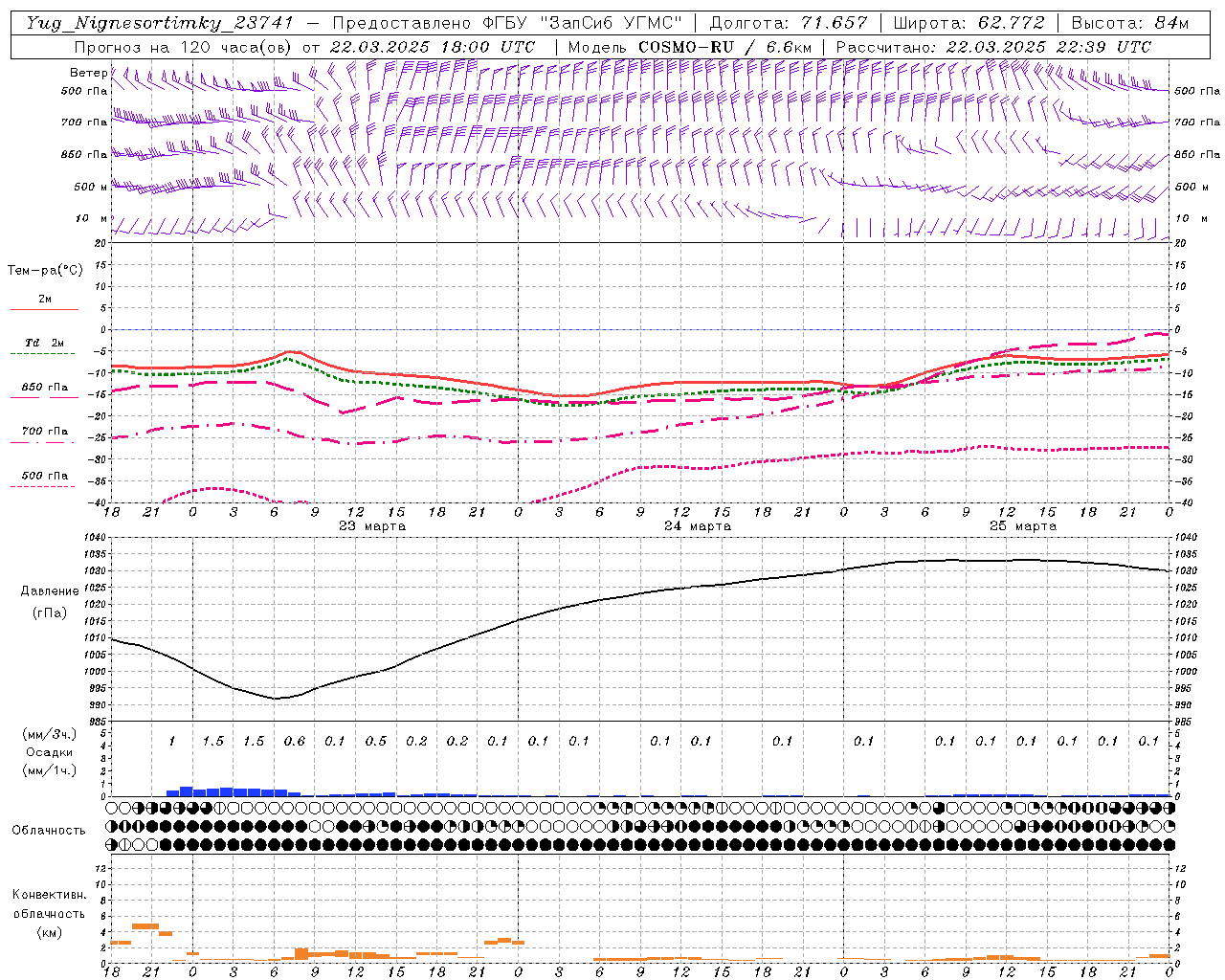Click the 23 марта date label
1225x980 pixels.
(372, 526)
